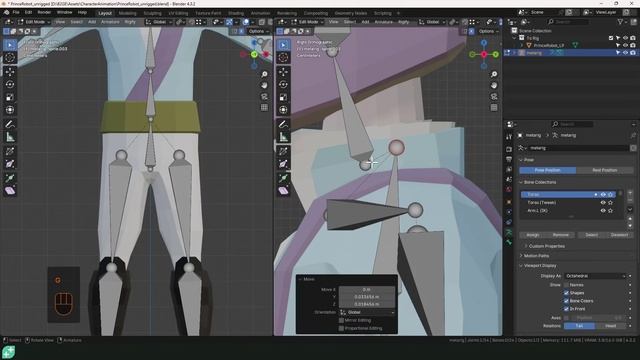Toggle camera view icon in right viewport
Screen dimensions: 640x360
494,97
